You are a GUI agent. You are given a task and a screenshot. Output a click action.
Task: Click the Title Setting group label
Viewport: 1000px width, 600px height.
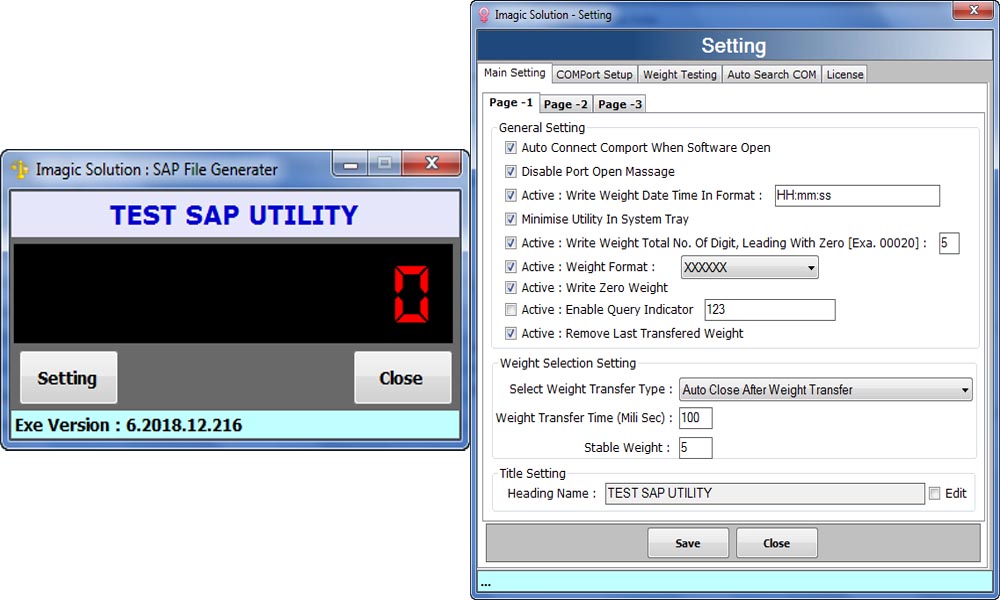click(532, 474)
